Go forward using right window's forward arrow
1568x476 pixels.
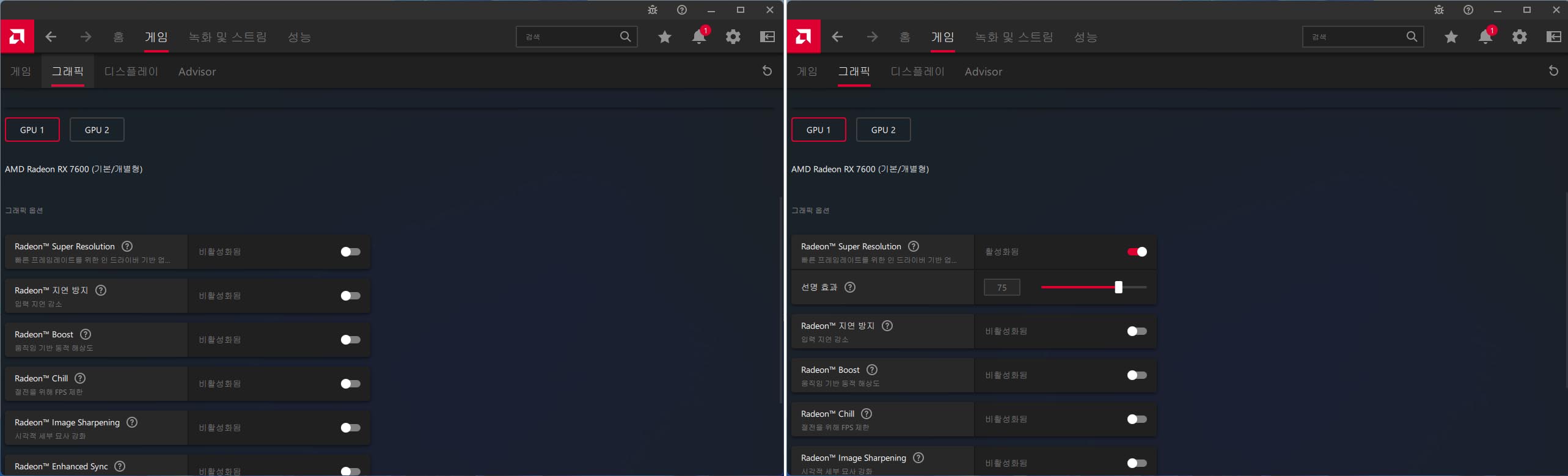tap(872, 37)
